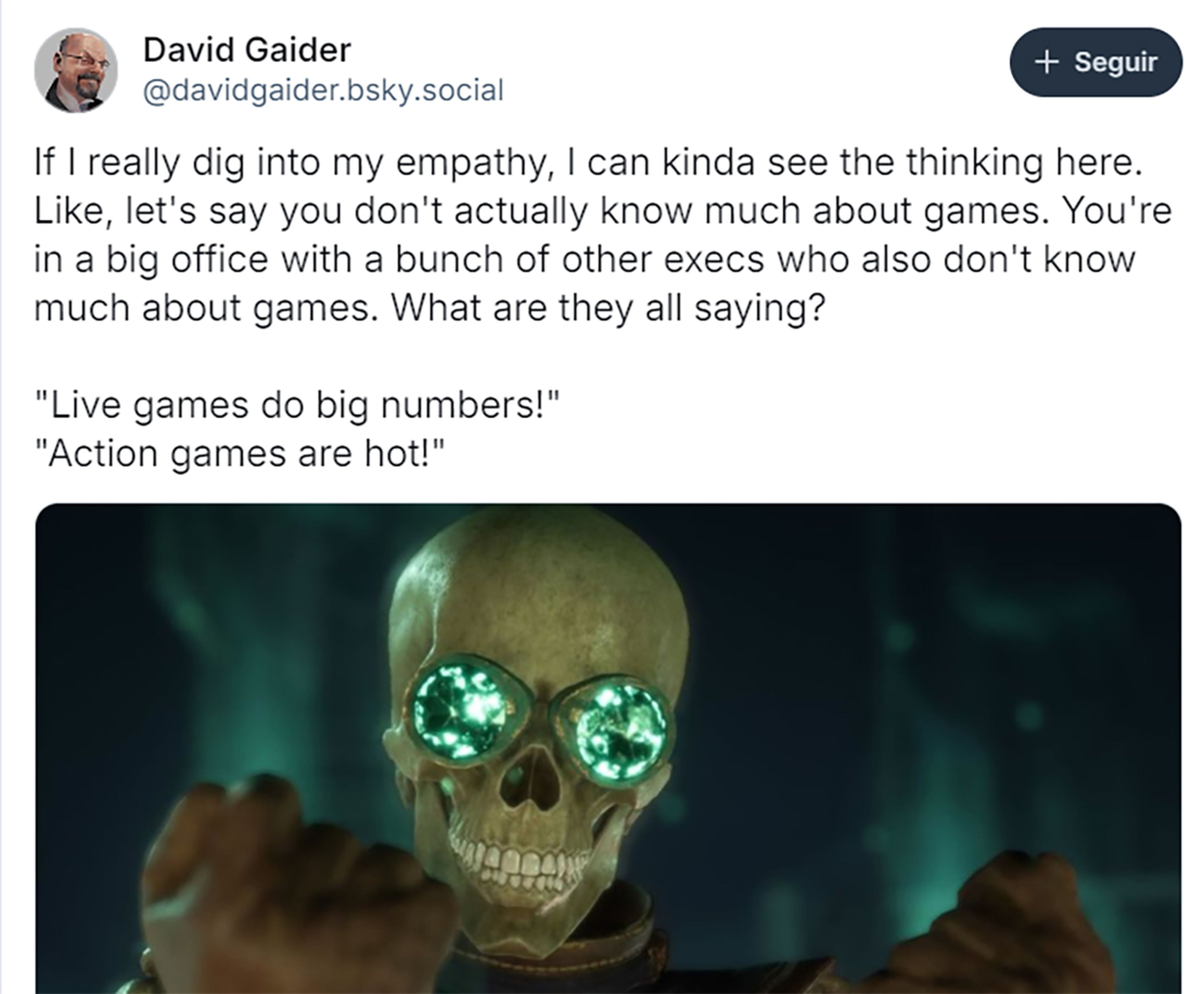Open David Gaider's profile avatar
The image size is (1204, 994).
[x=76, y=70]
